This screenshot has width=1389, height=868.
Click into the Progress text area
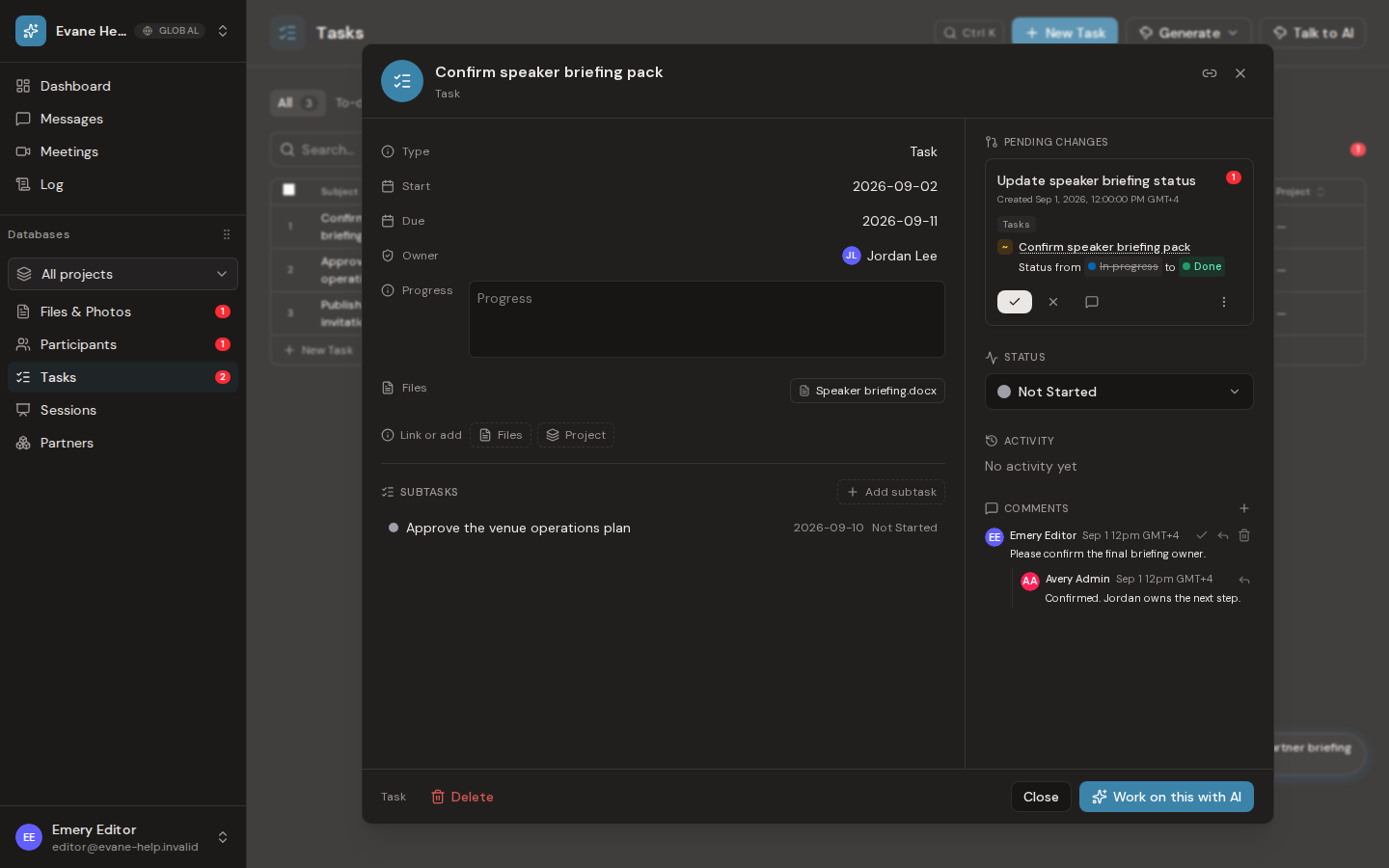[x=707, y=319]
